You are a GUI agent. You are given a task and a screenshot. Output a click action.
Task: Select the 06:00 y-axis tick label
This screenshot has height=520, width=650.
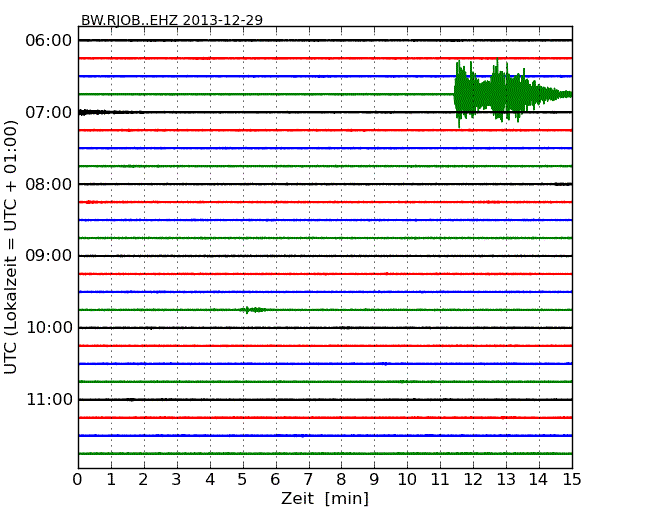49,41
